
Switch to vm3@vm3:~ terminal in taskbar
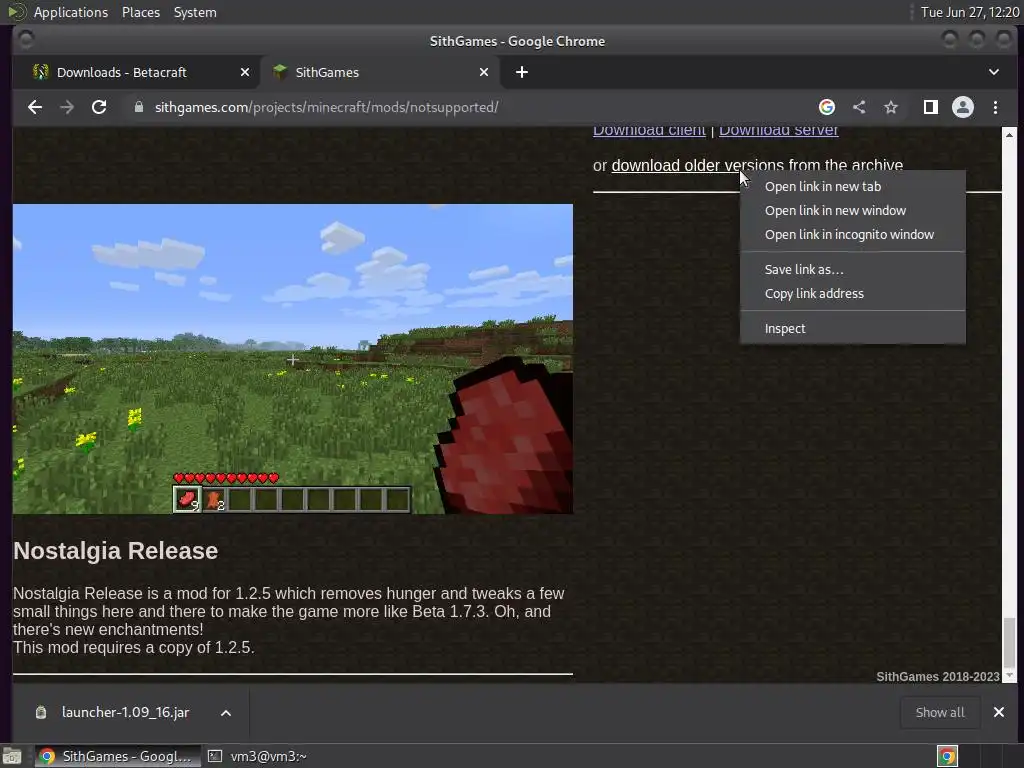(x=258, y=756)
